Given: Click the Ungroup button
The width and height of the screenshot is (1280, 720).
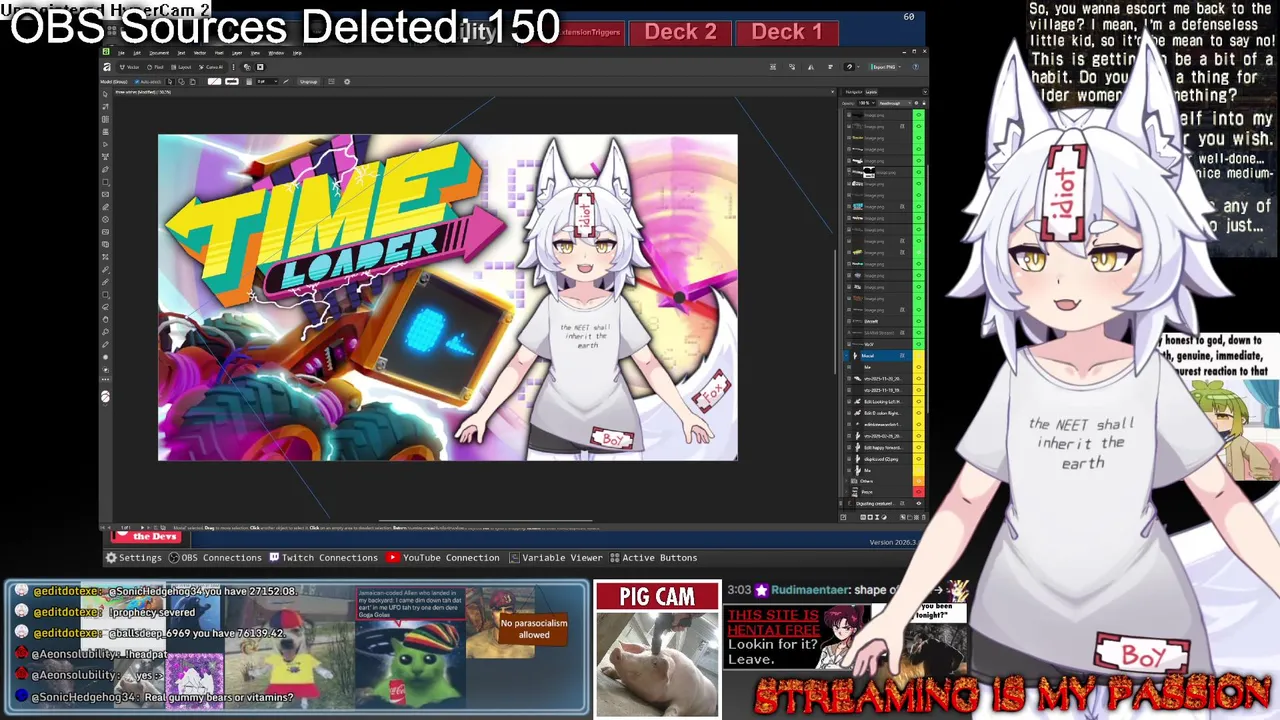Looking at the screenshot, I should coord(309,82).
